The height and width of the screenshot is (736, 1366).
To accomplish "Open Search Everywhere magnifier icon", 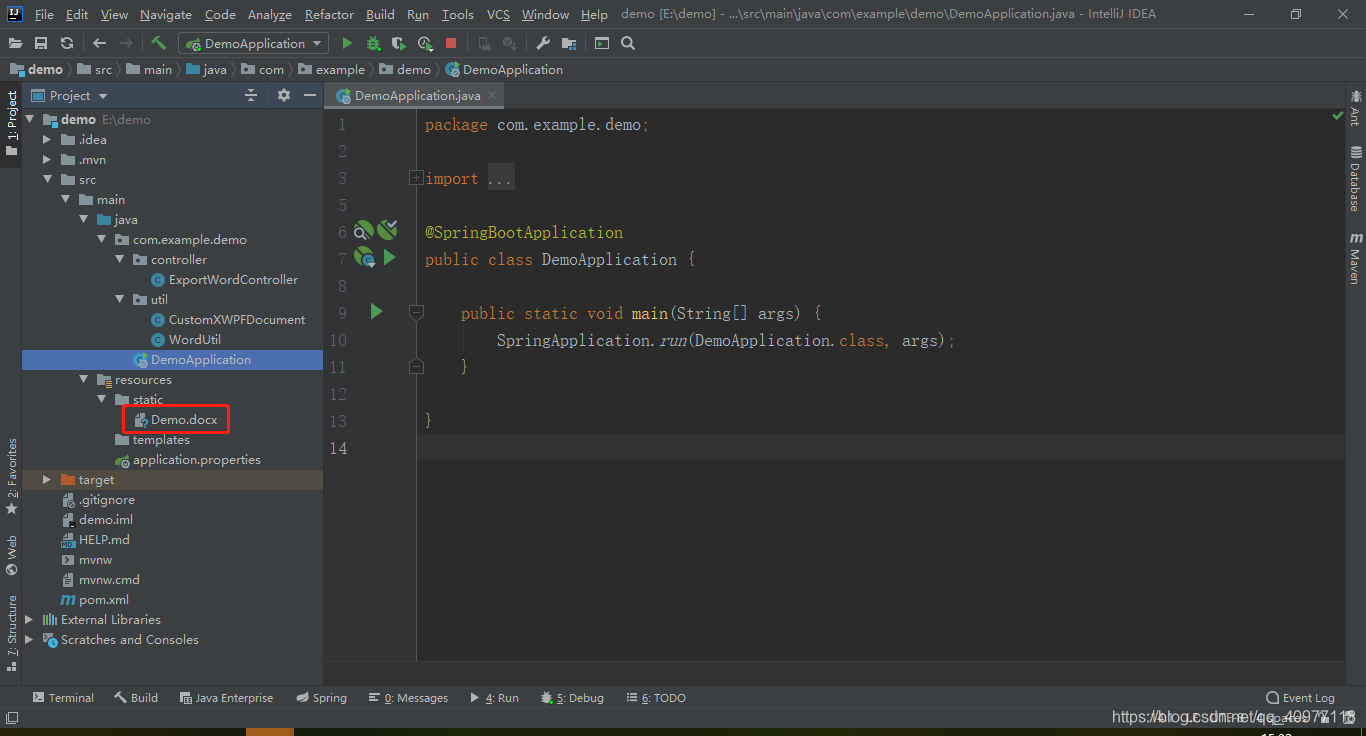I will click(628, 43).
